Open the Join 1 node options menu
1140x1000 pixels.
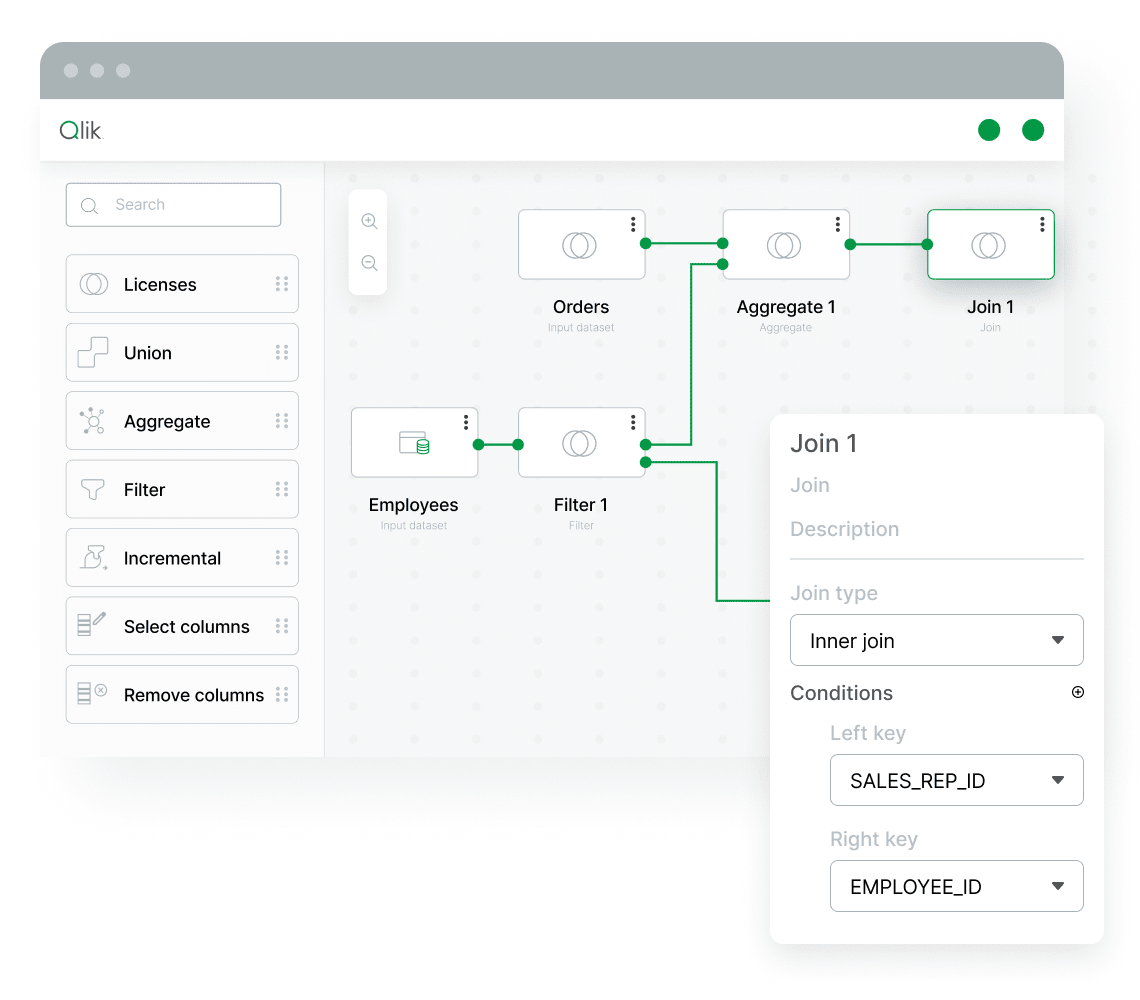(x=1042, y=224)
